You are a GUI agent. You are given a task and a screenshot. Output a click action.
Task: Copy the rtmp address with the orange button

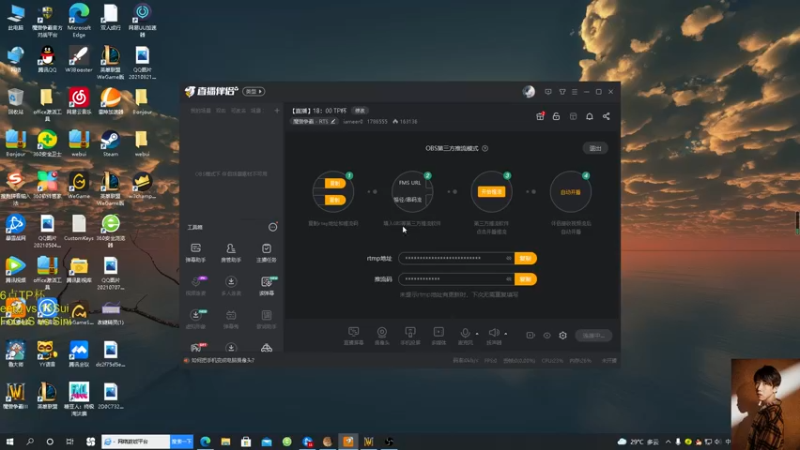click(x=526, y=258)
